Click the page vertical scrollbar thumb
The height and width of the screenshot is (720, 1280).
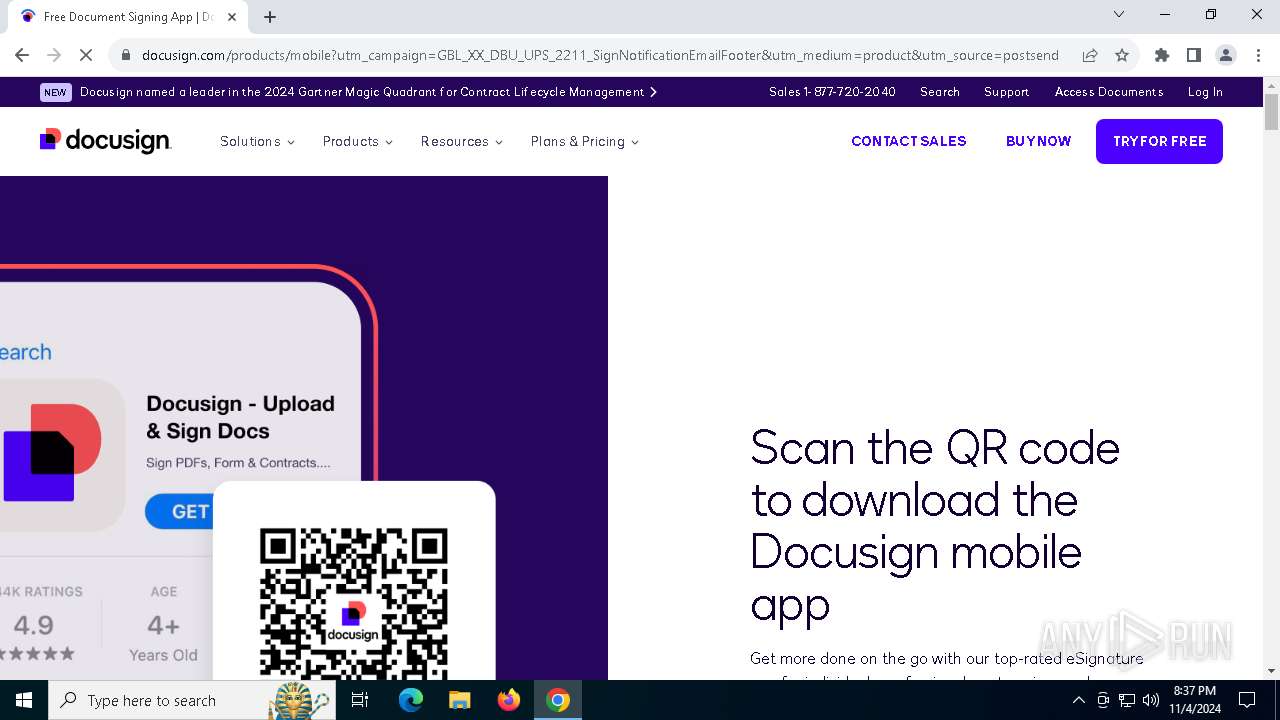pyautogui.click(x=1271, y=112)
